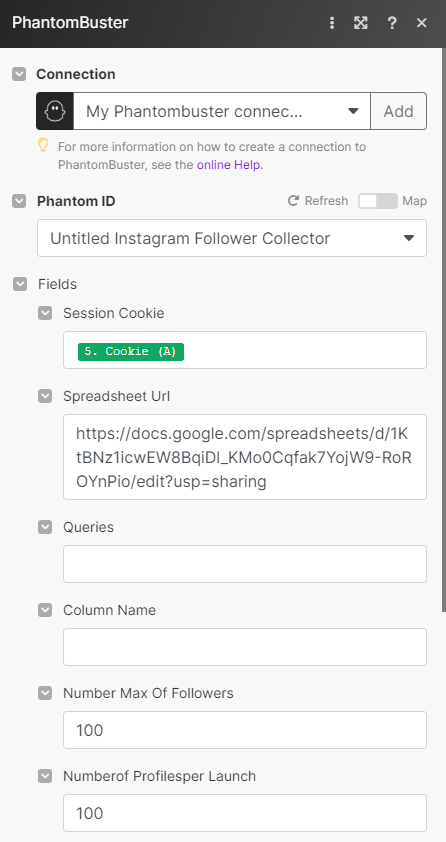This screenshot has height=842, width=446.
Task: Open the Phantombuster connection dropdown
Action: (x=222, y=111)
